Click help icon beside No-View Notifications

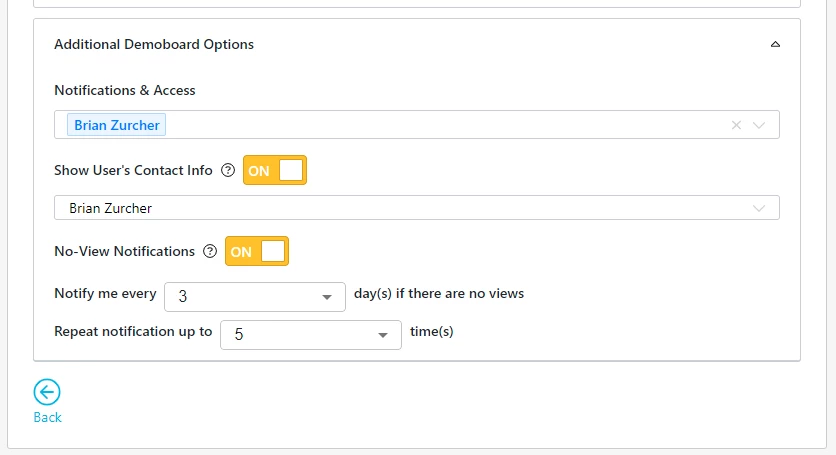(x=210, y=252)
